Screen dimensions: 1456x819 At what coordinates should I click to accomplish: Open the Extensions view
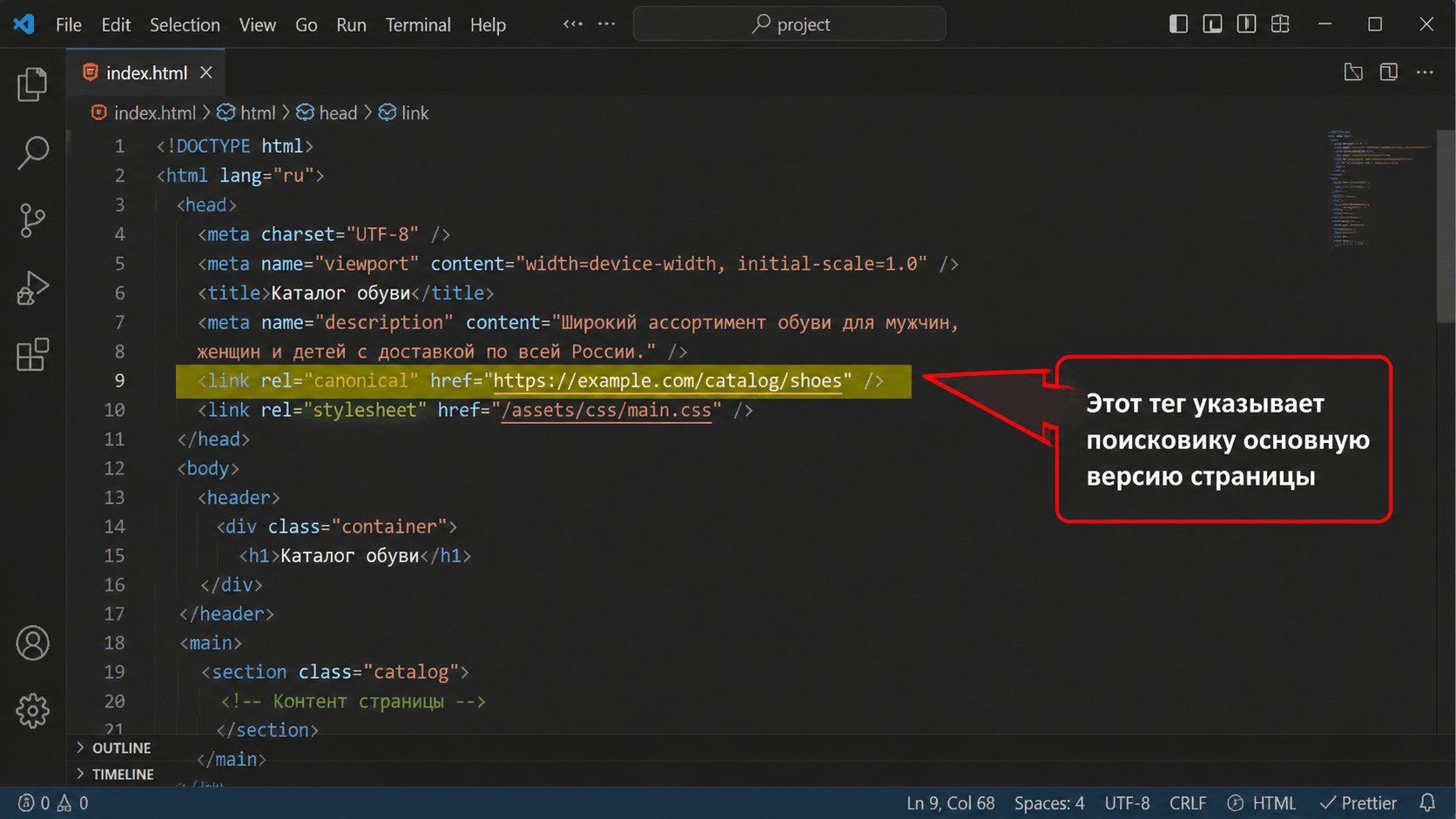click(x=32, y=355)
